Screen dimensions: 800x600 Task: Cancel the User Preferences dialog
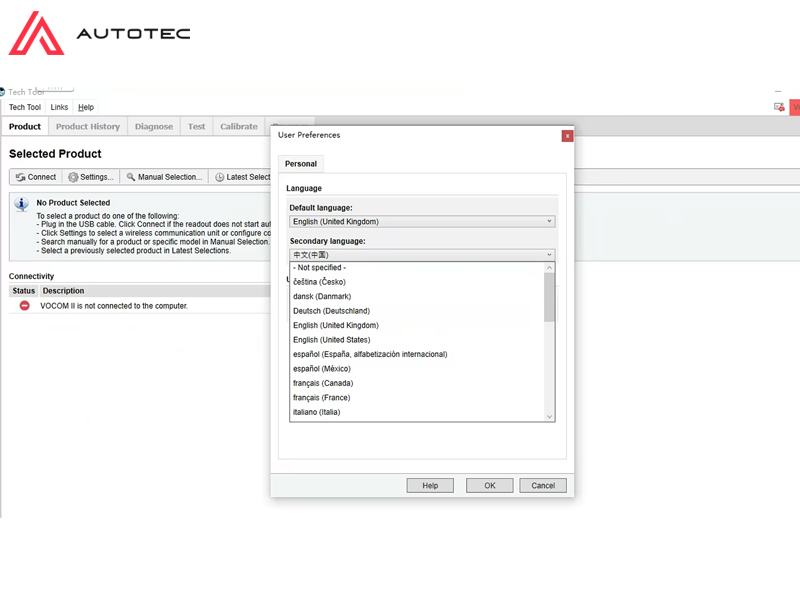click(x=543, y=486)
